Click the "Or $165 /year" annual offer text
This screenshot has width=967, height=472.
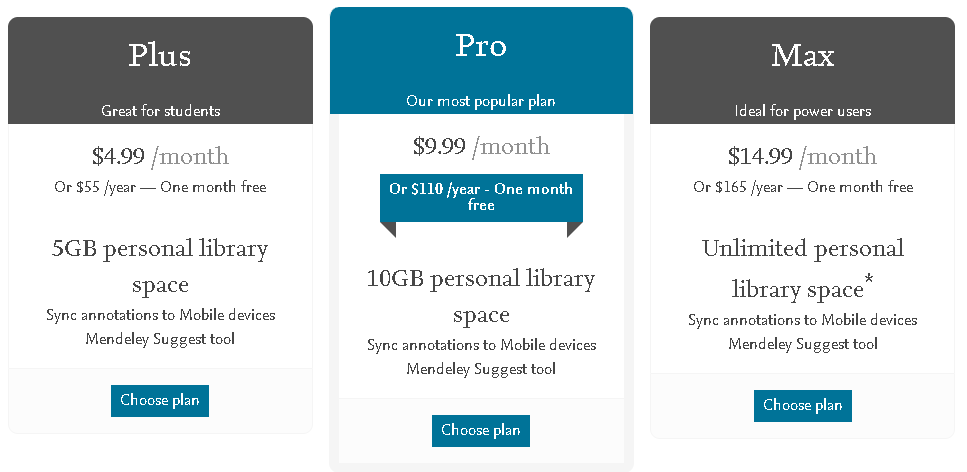point(803,187)
